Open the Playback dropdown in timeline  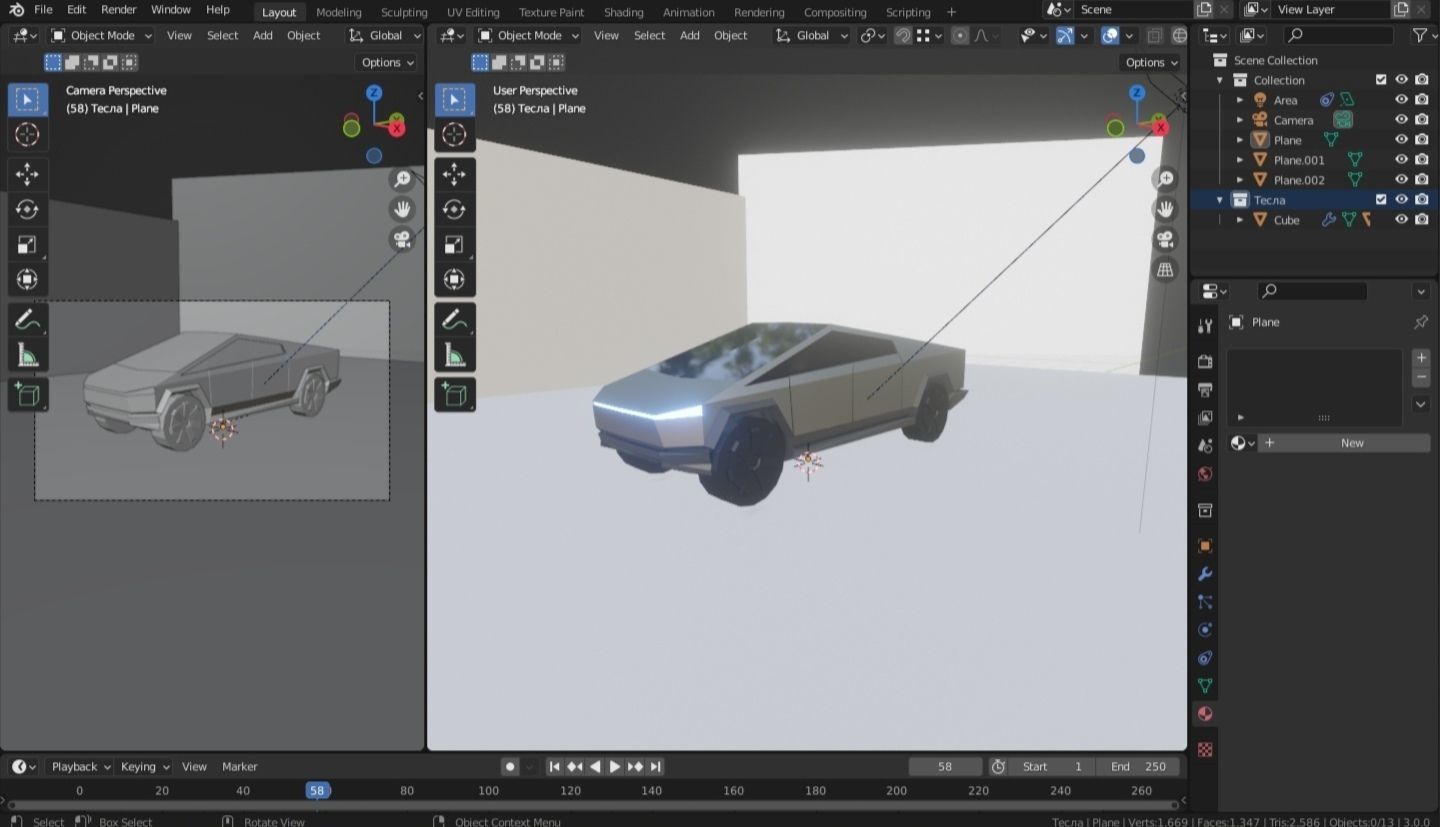pos(79,767)
